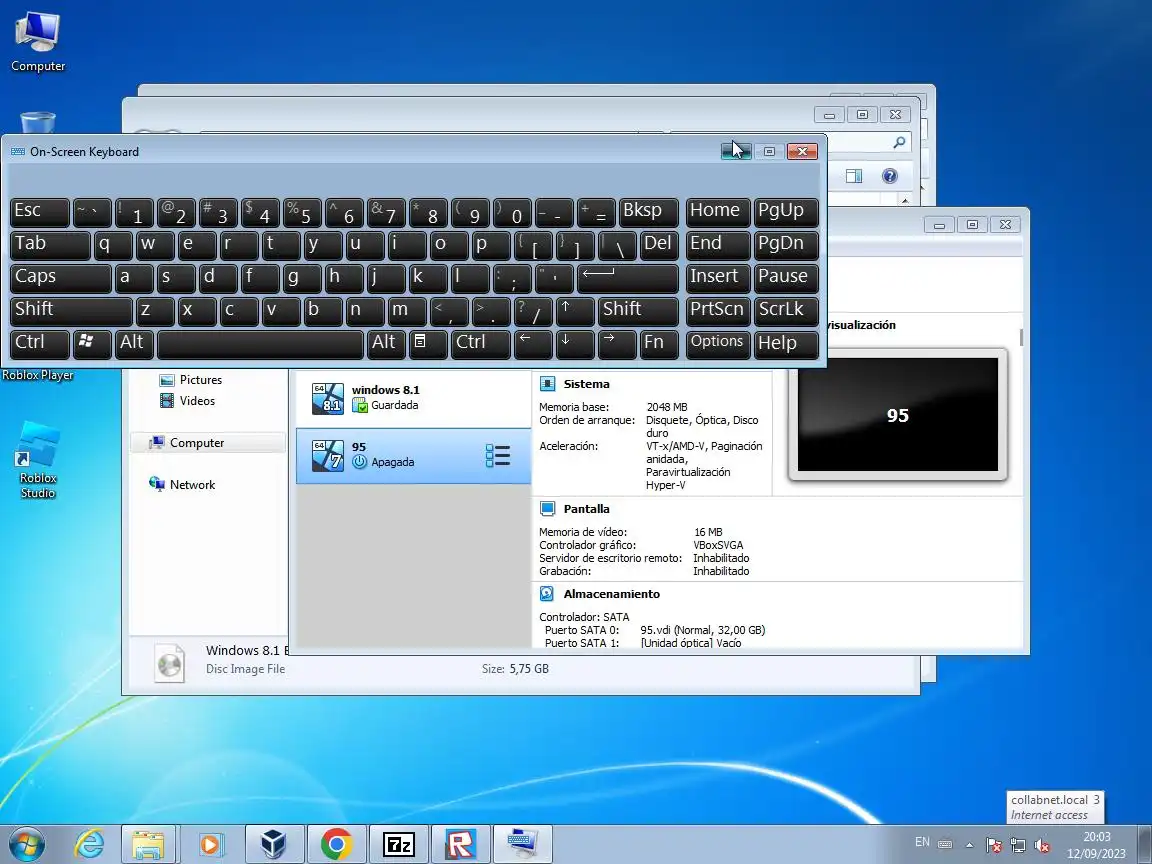Open Pictures in the navigation pane
The height and width of the screenshot is (864, 1152).
[x=191, y=380]
